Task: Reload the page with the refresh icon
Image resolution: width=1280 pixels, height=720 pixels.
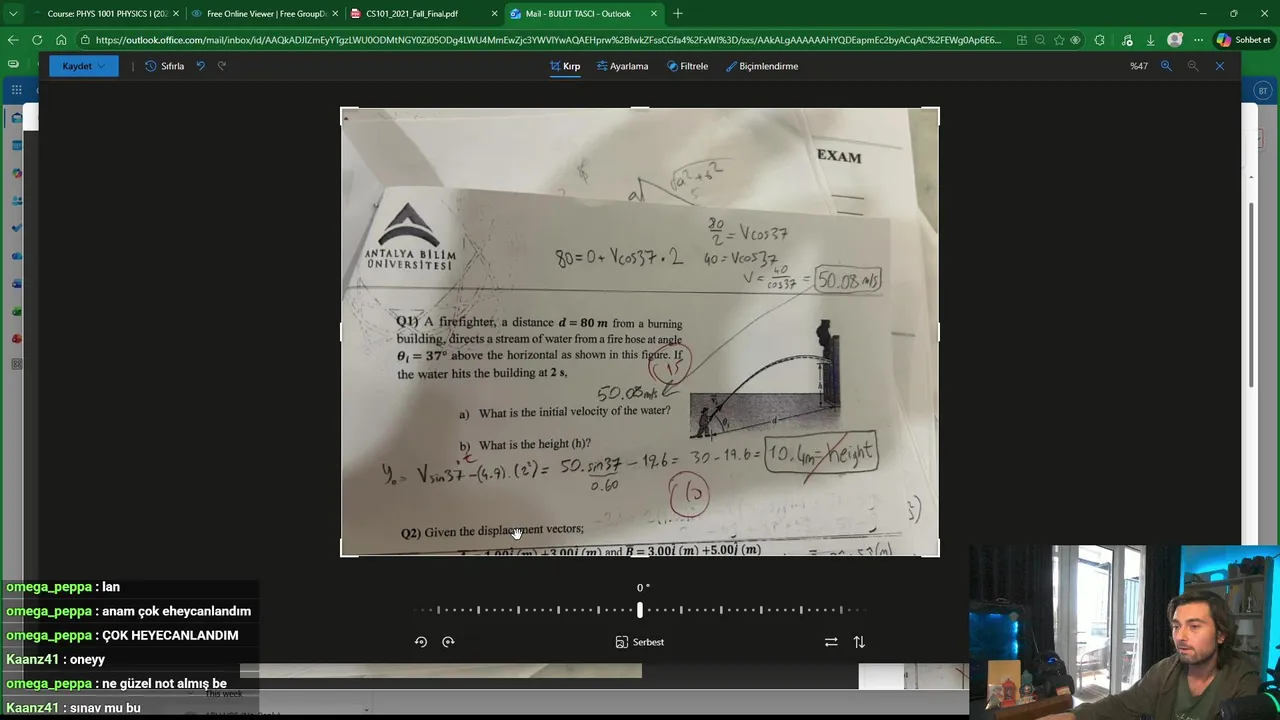Action: pyautogui.click(x=37, y=40)
